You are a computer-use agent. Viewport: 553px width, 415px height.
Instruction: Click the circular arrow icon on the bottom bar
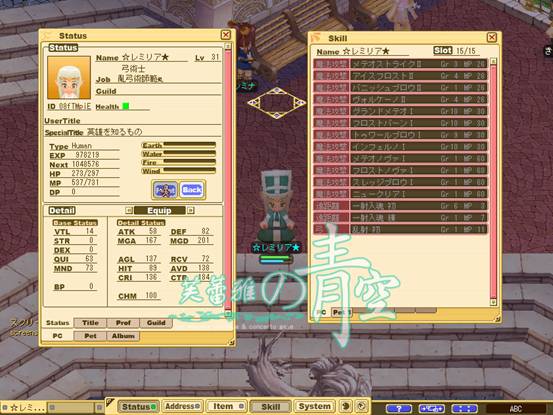pos(361,407)
